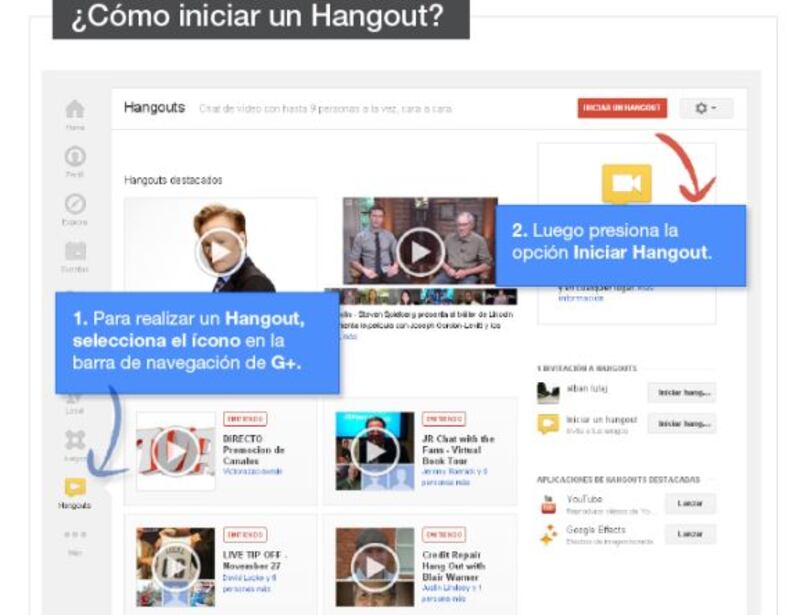Click 'Iniciar hang...' button next to alban lulaj
The image size is (800, 615).
(682, 392)
